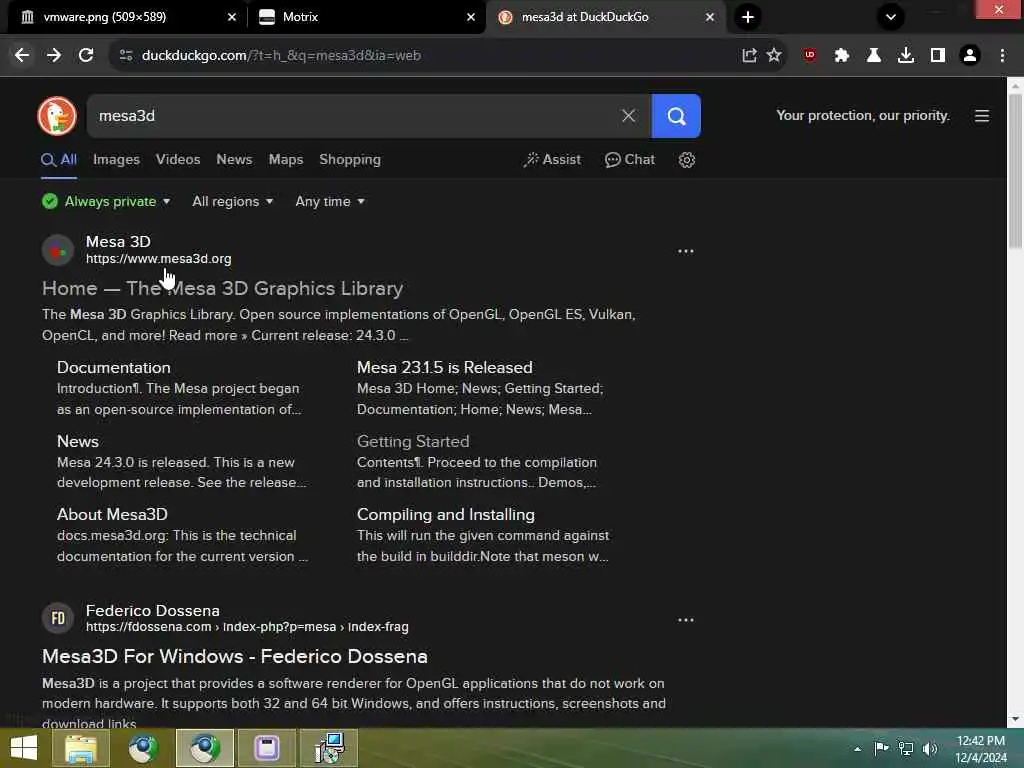The height and width of the screenshot is (768, 1024).
Task: Open the Windows Start button
Action: pyautogui.click(x=24, y=748)
